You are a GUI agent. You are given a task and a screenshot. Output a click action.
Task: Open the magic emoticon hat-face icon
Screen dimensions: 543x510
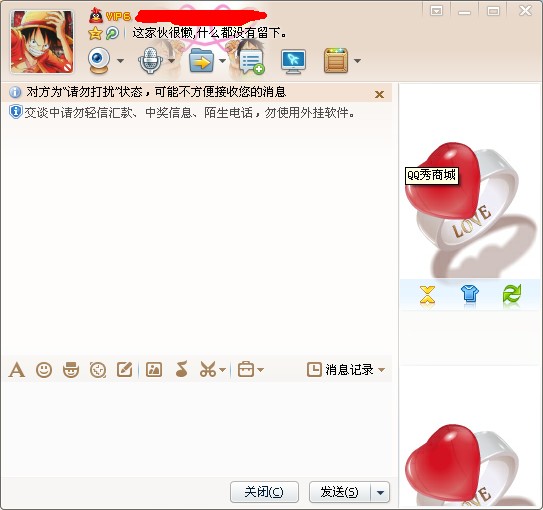click(71, 370)
